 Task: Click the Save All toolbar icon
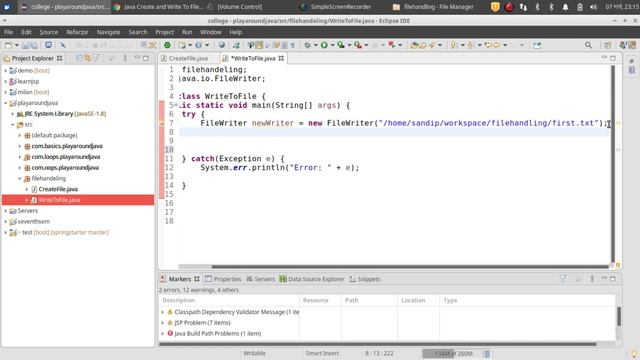34,45
